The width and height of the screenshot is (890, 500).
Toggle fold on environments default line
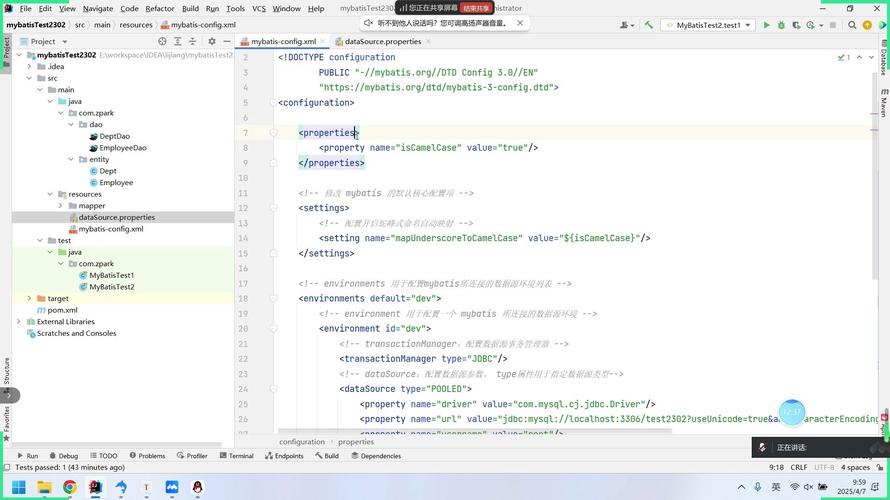click(273, 298)
